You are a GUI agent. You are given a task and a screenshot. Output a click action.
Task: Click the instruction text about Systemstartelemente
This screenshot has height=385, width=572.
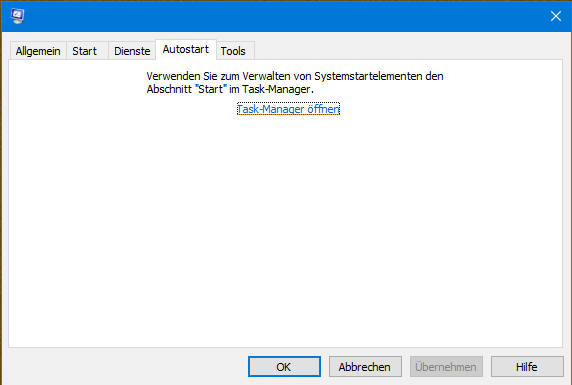click(x=295, y=82)
